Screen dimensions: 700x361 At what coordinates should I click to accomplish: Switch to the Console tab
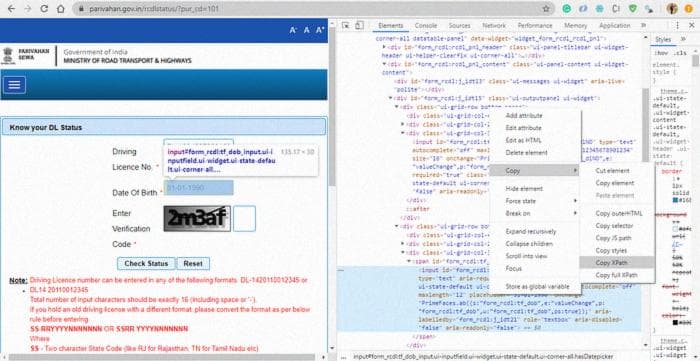(425, 25)
